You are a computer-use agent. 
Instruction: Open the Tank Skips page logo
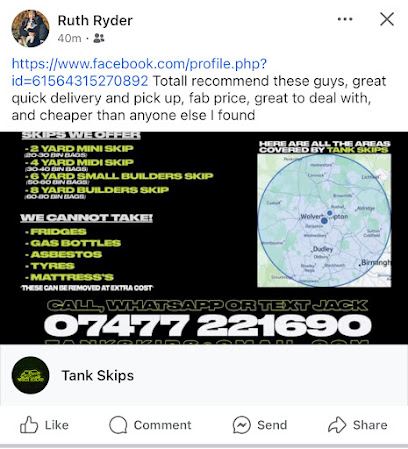click(x=30, y=375)
